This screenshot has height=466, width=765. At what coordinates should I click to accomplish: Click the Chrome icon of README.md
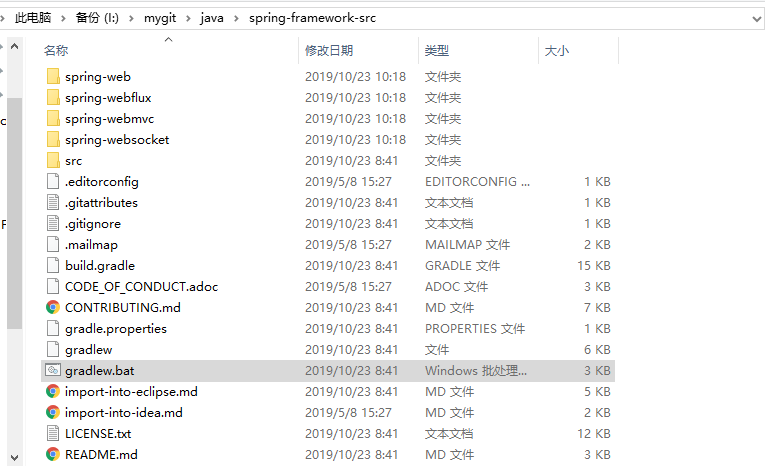[53, 454]
